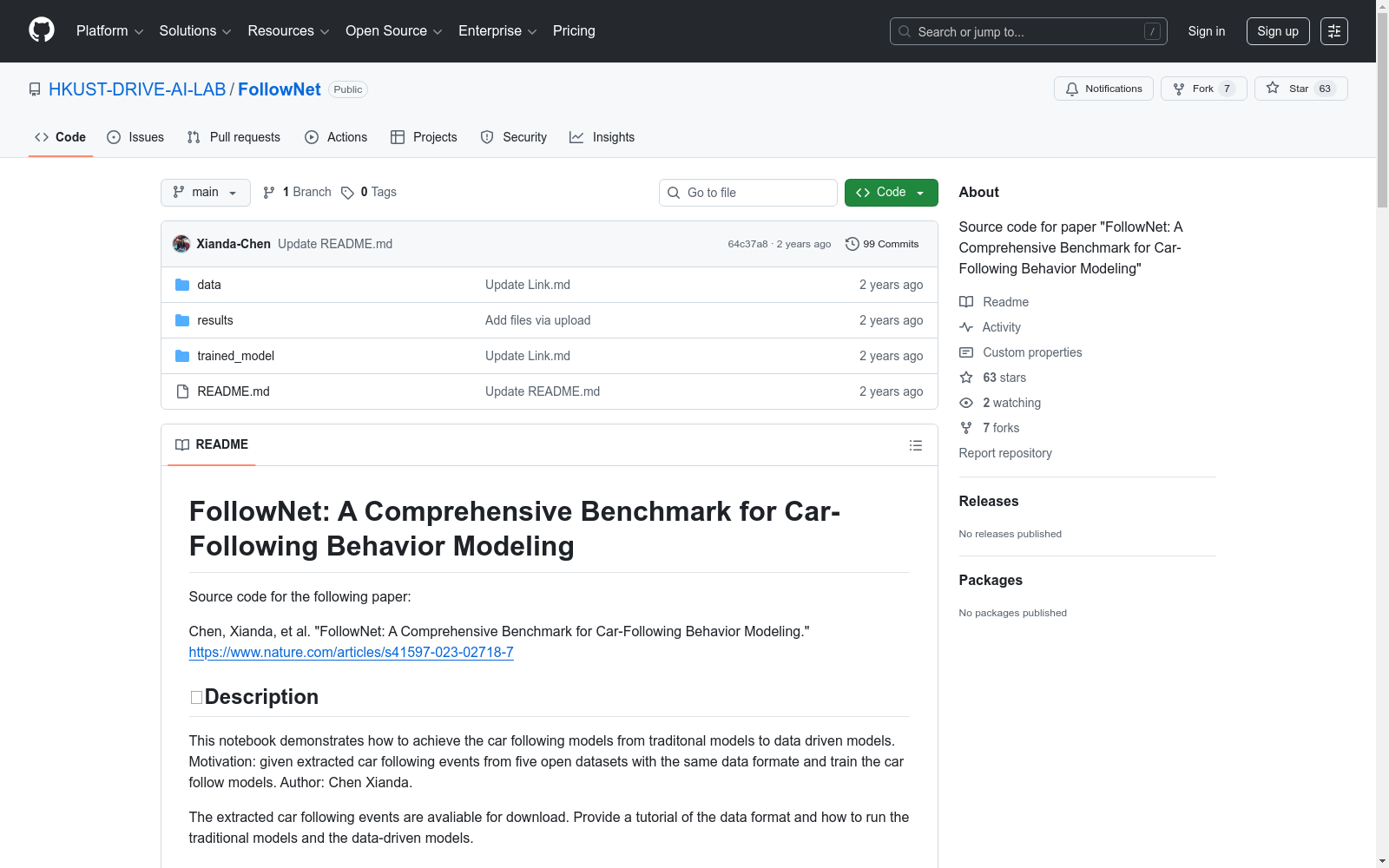Expand the Enterprise menu
The image size is (1389, 868).
point(497,31)
